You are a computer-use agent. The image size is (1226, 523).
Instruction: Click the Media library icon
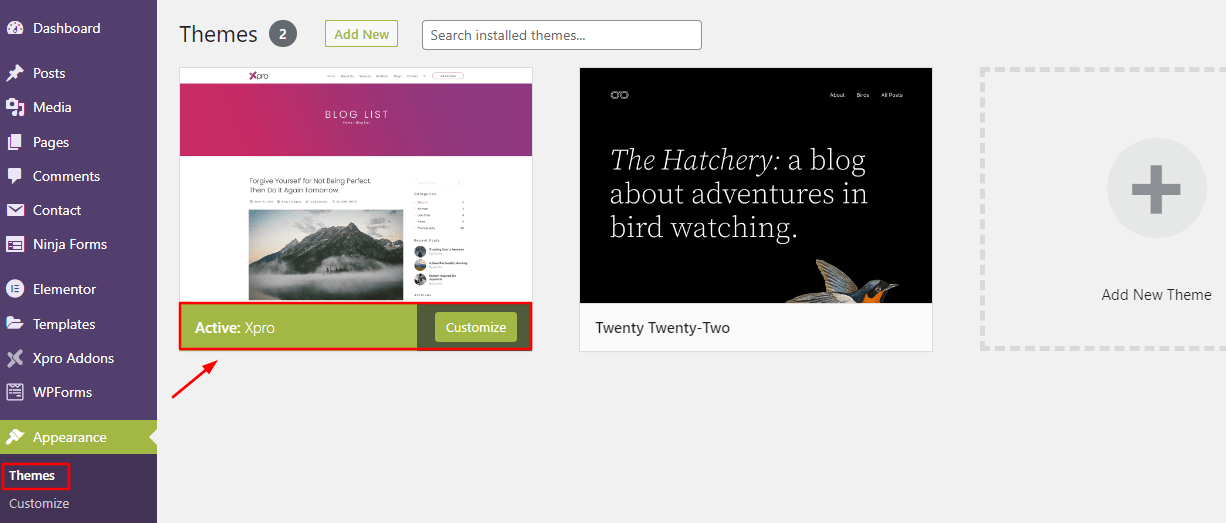tap(15, 107)
